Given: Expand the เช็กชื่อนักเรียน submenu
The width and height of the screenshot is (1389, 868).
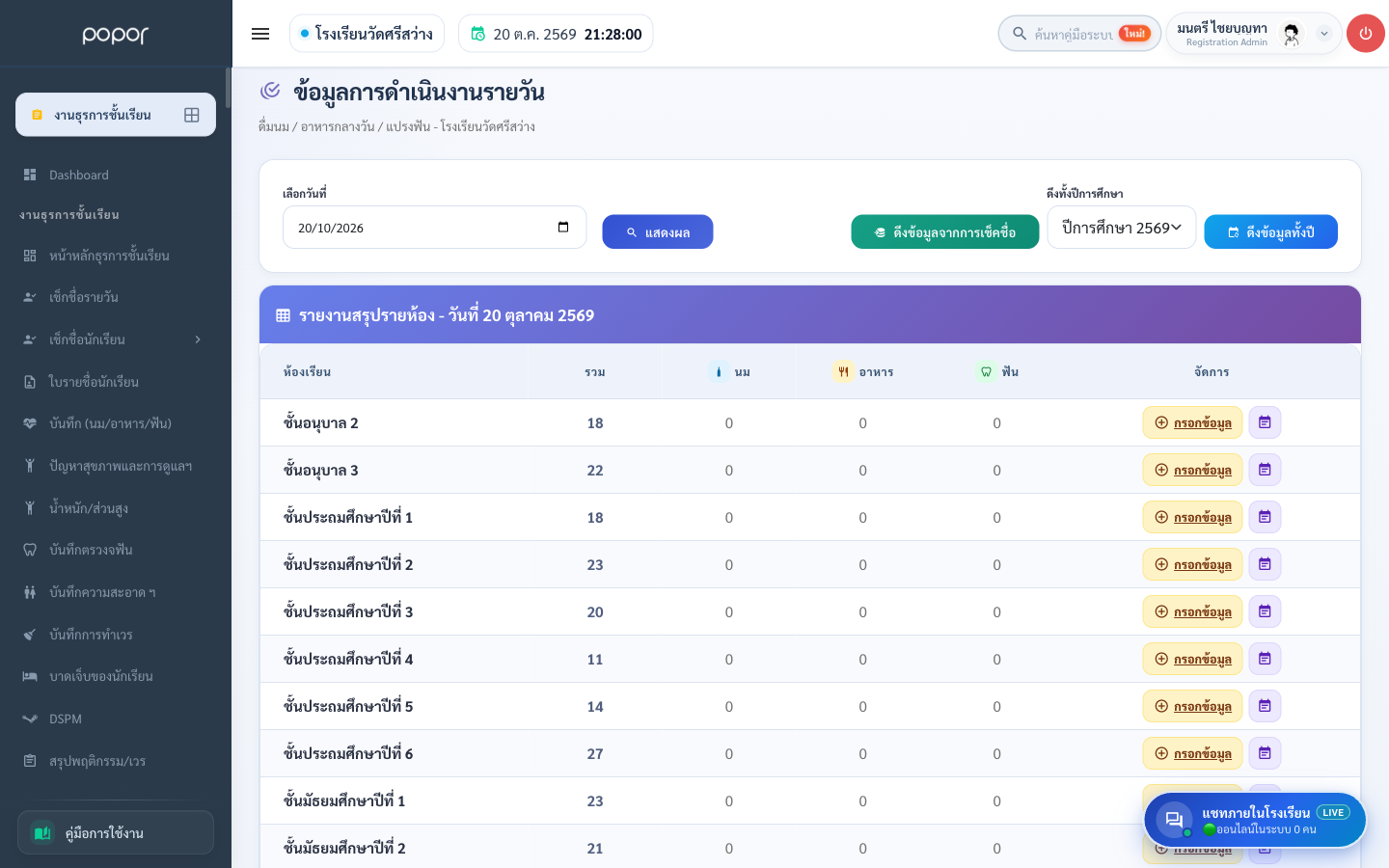Looking at the screenshot, I should (x=198, y=339).
